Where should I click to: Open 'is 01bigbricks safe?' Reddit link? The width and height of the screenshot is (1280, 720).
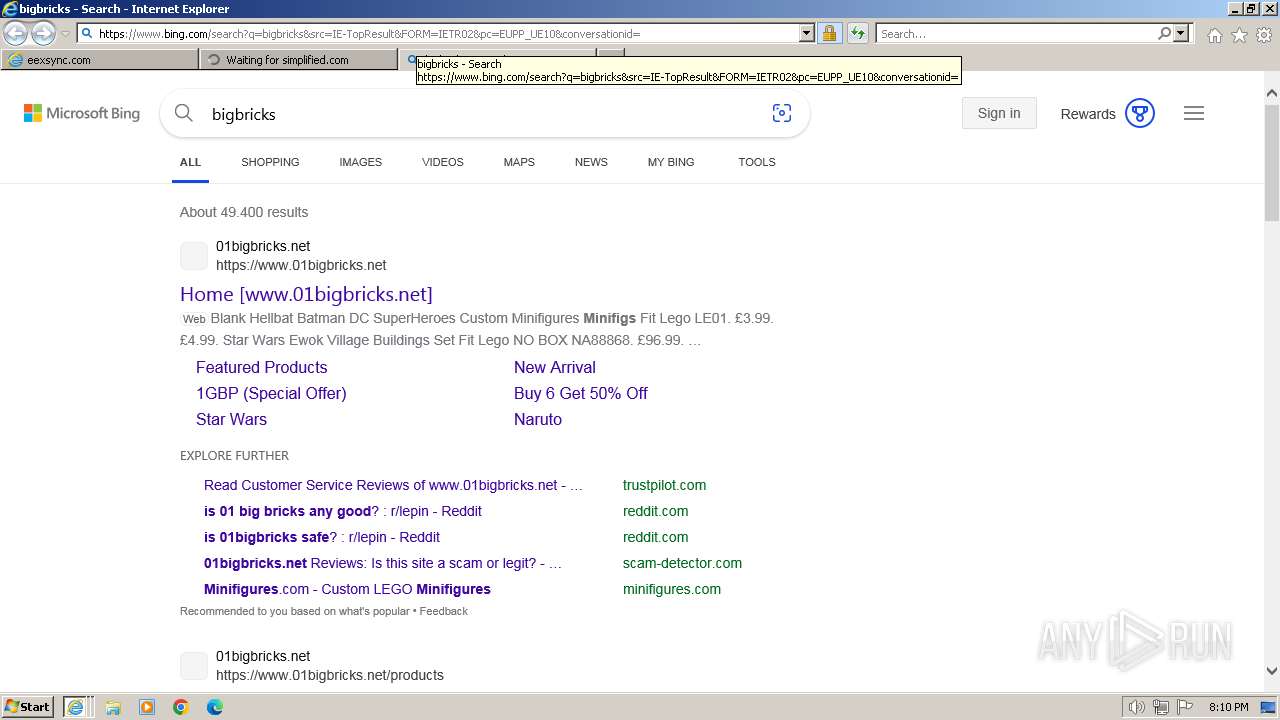click(x=322, y=537)
